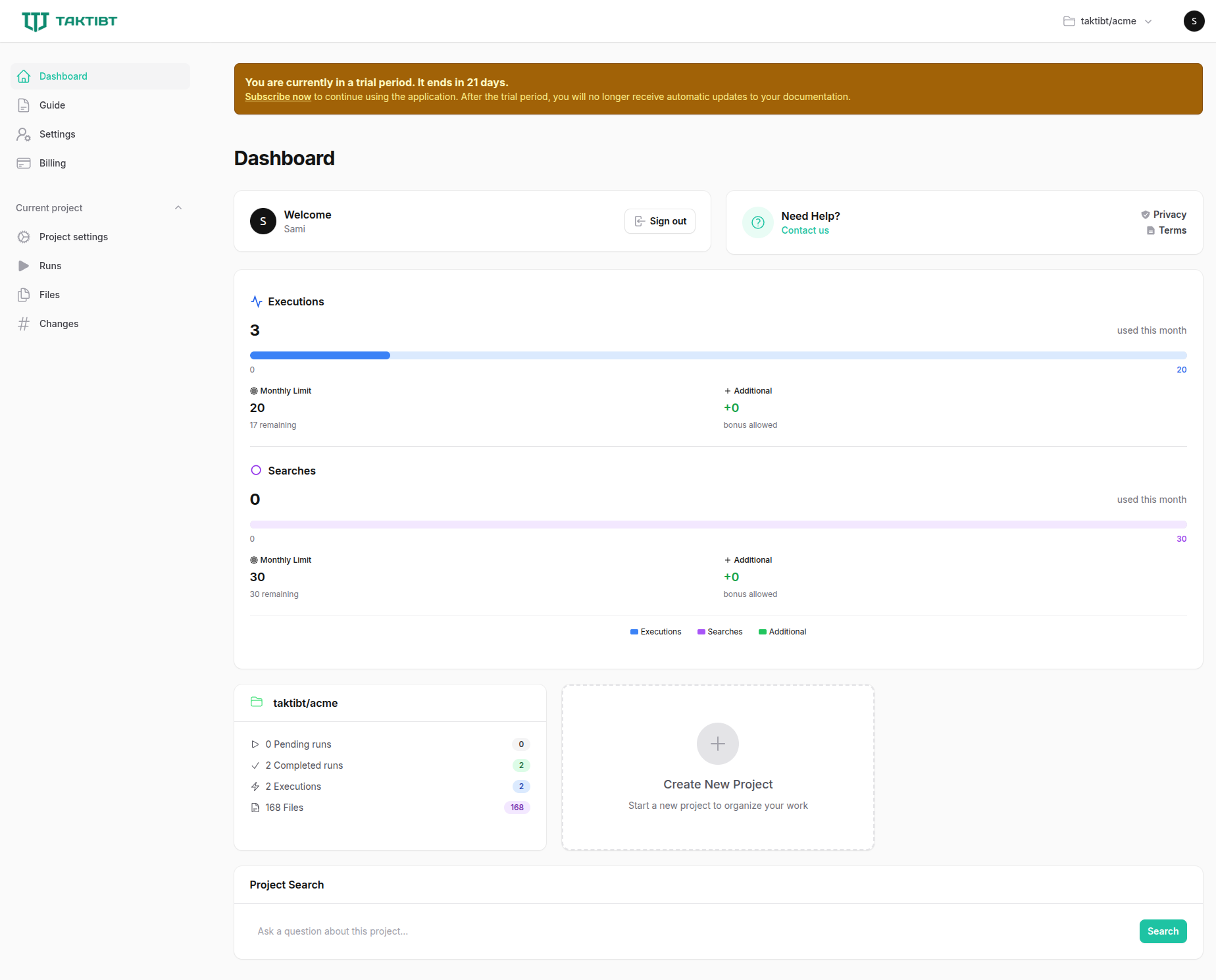Click the Executions usage progress bar
Image resolution: width=1216 pixels, height=980 pixels.
click(718, 355)
